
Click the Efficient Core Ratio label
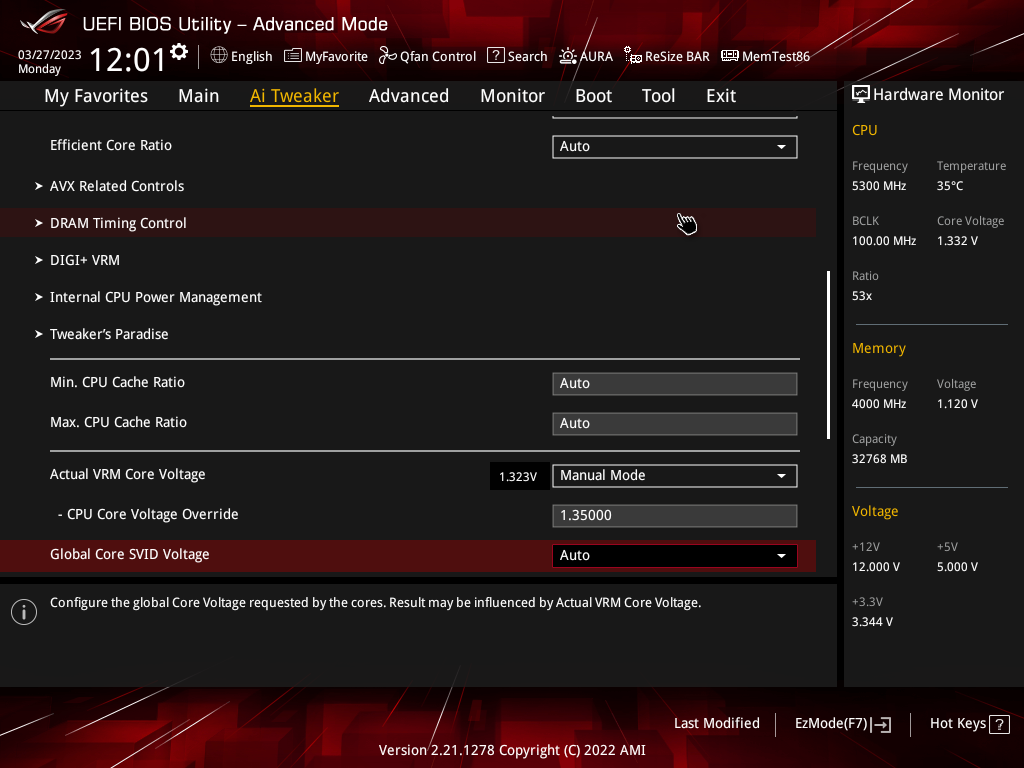(111, 146)
